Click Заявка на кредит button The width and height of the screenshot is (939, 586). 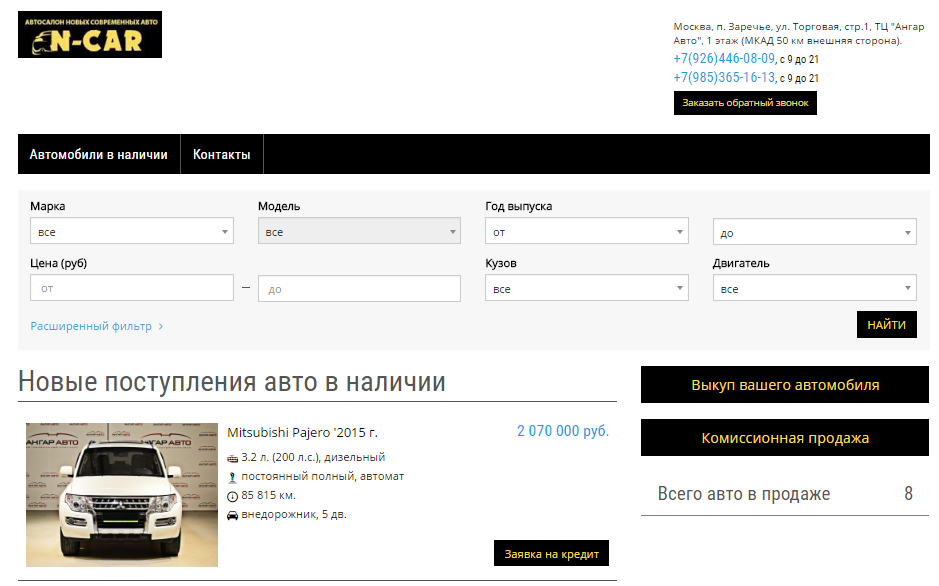click(x=552, y=554)
